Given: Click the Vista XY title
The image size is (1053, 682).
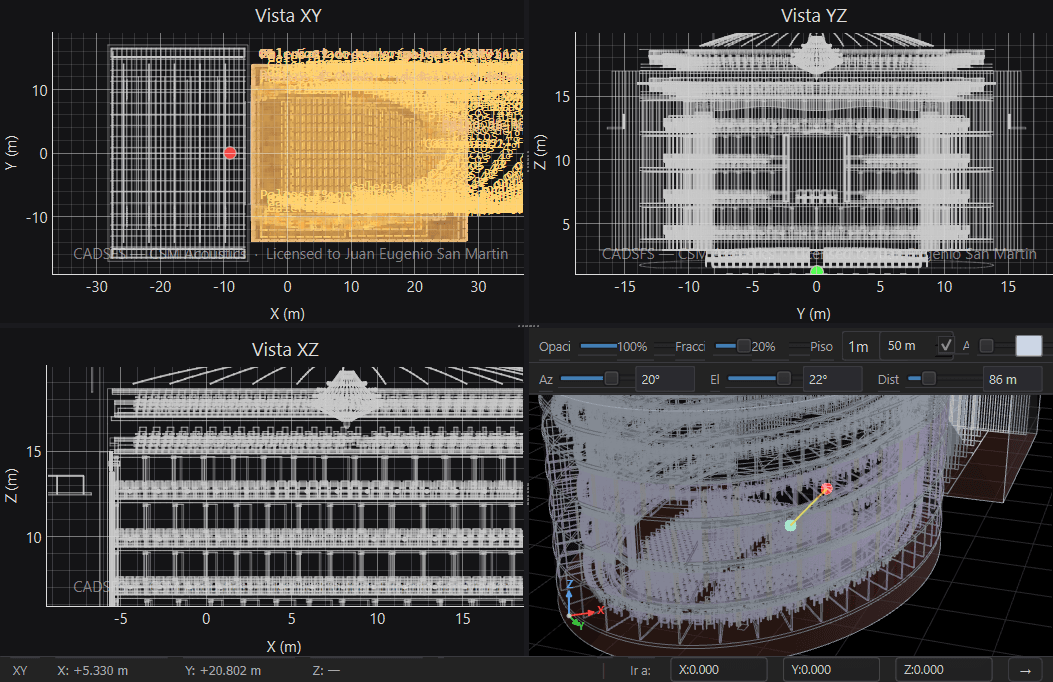Looking at the screenshot, I should 288,15.
